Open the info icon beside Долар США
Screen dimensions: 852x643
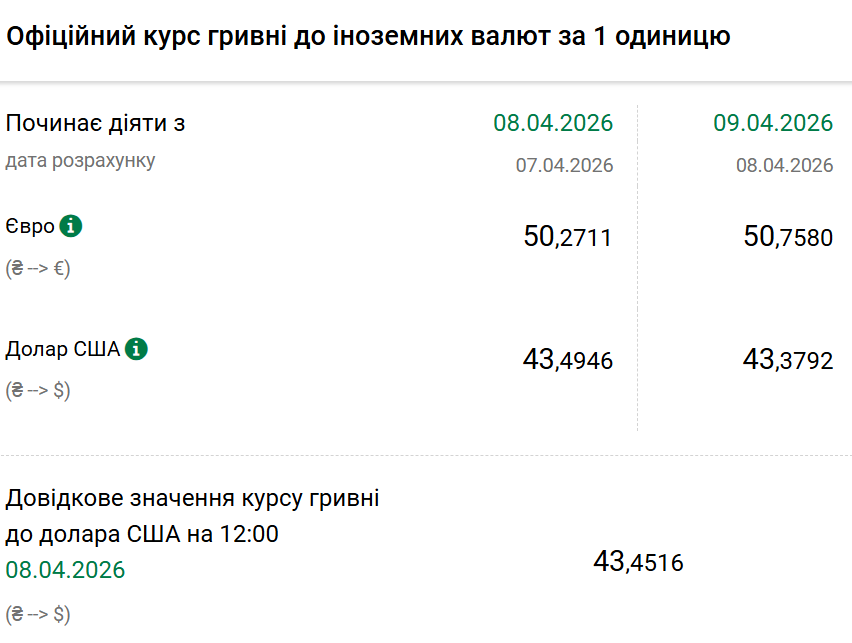[x=136, y=349]
